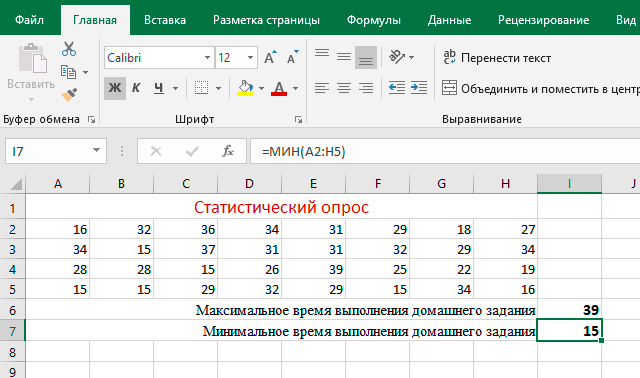Click cell C3 with value 37
Image resolution: width=640 pixels, height=378 pixels.
tap(186, 249)
